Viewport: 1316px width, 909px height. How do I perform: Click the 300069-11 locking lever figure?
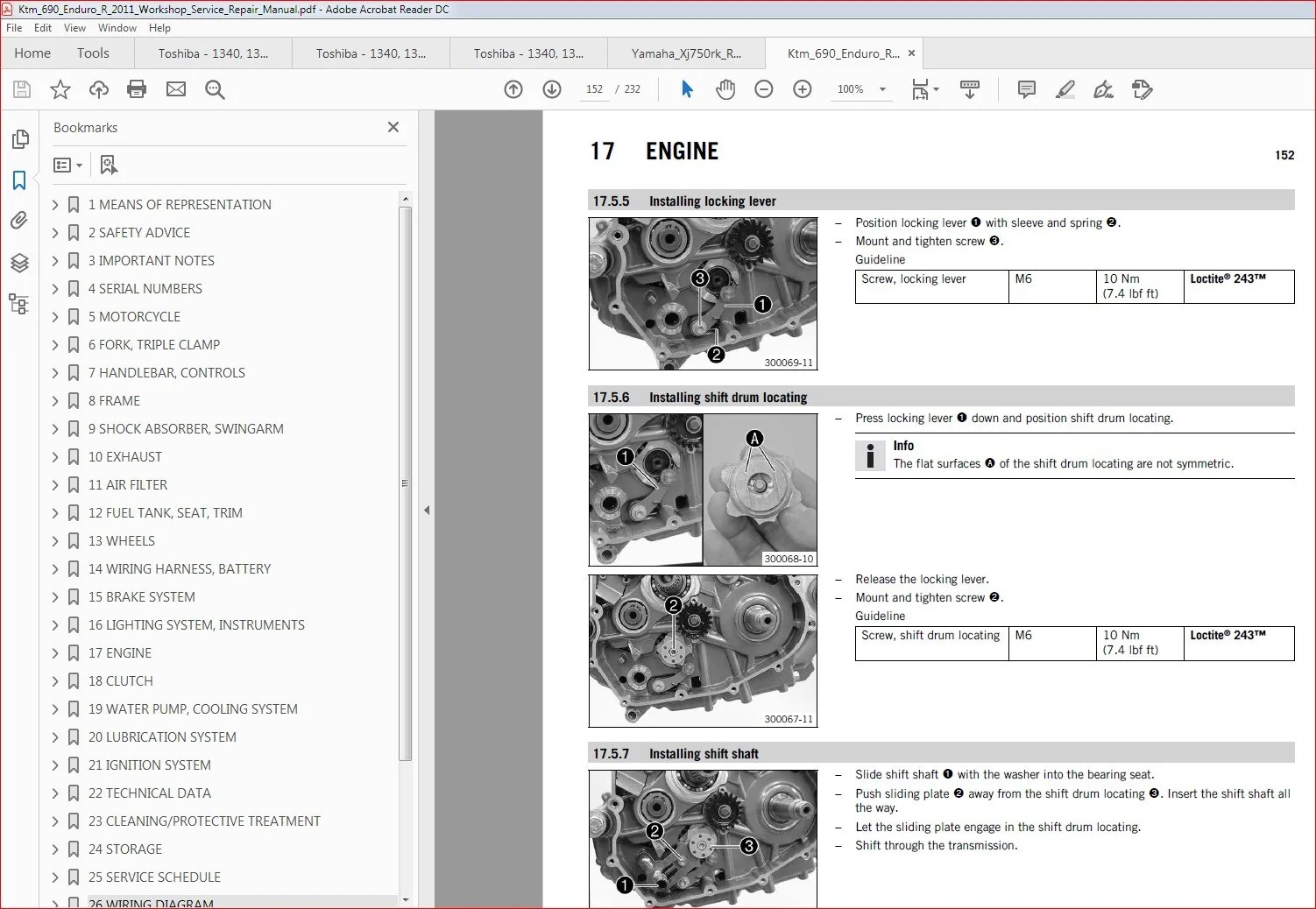(703, 293)
